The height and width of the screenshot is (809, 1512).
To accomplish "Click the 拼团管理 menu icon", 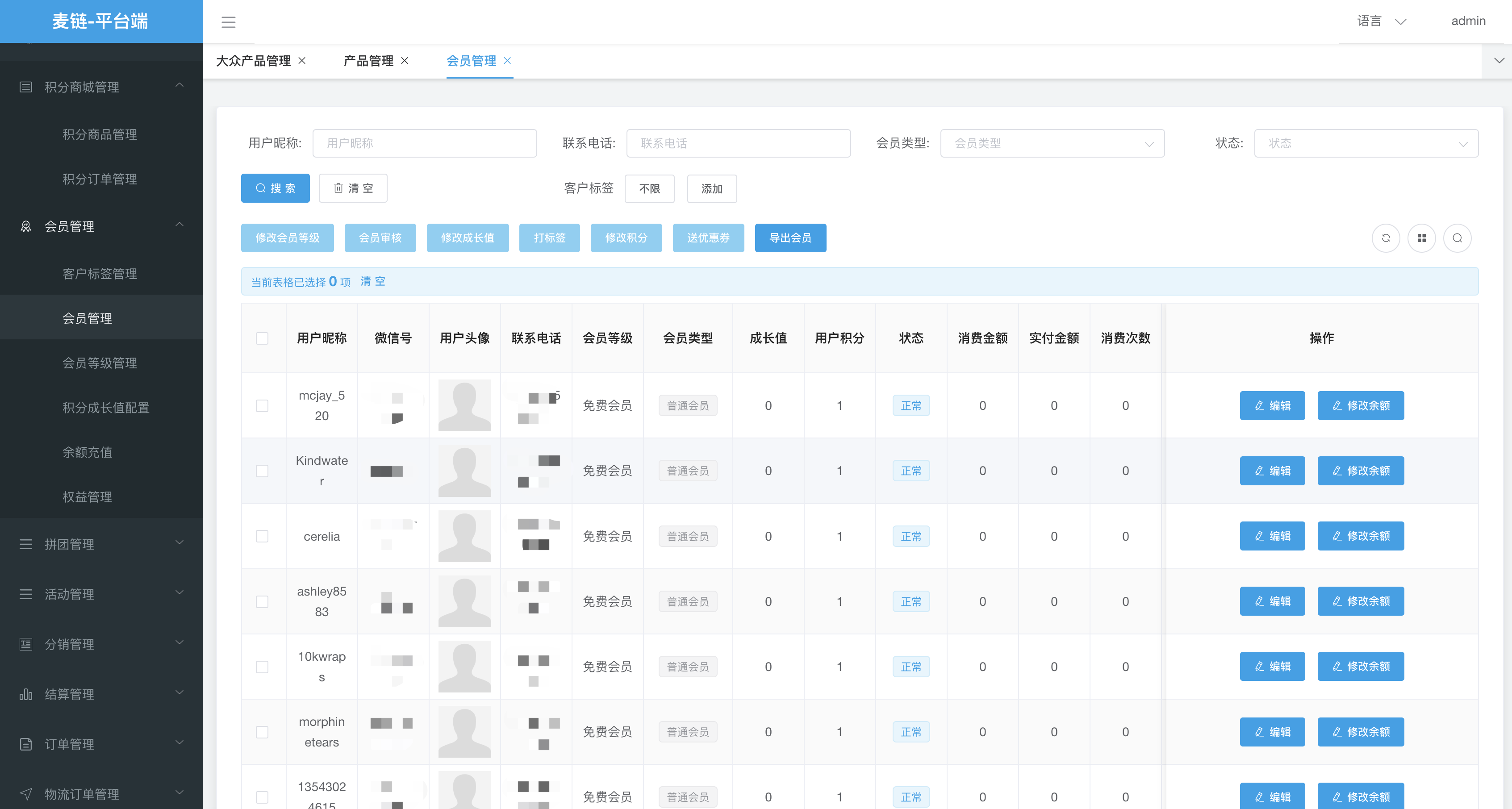I will click(26, 544).
